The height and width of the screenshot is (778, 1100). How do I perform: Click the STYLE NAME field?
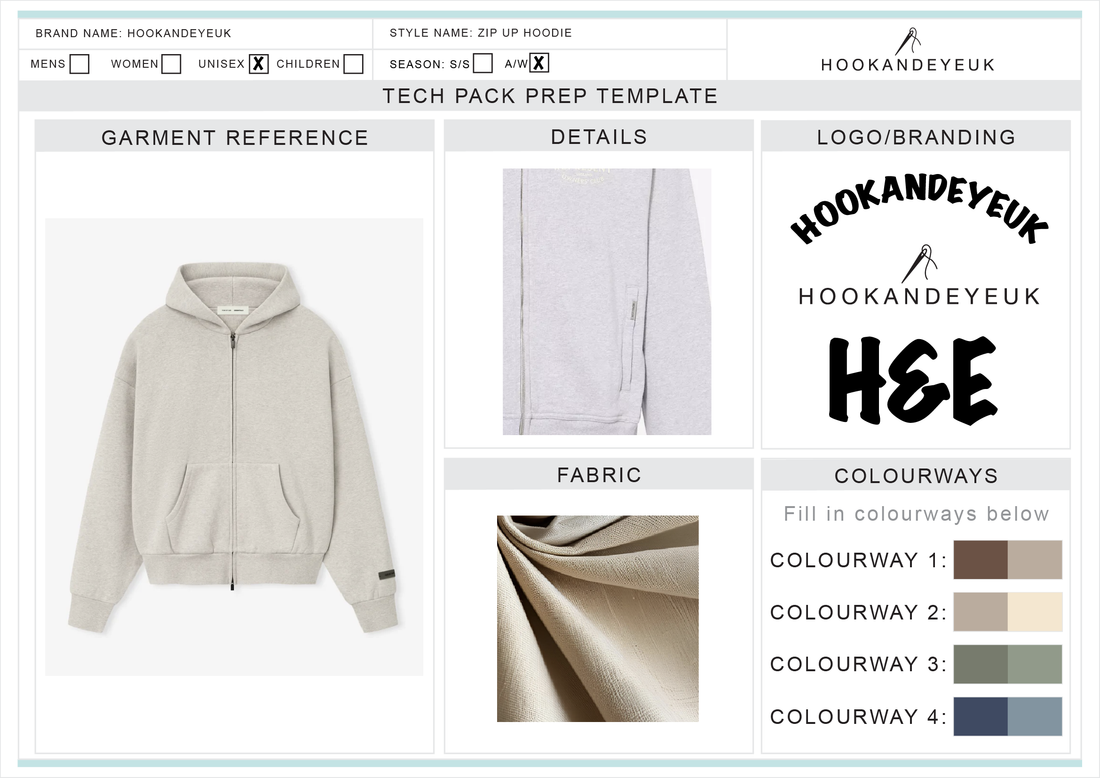tap(550, 34)
